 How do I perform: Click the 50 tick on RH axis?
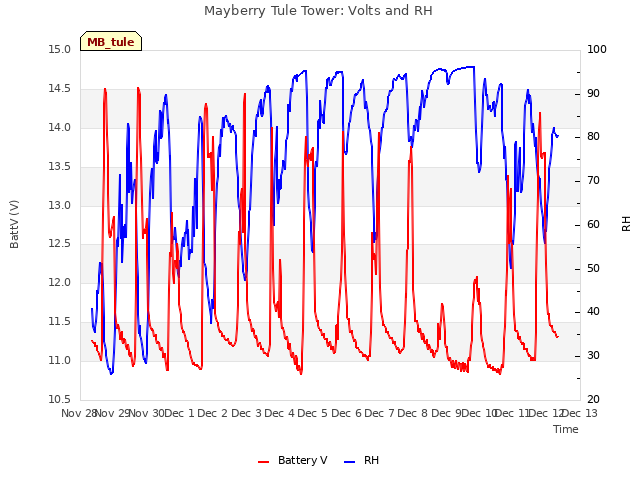click(x=593, y=269)
